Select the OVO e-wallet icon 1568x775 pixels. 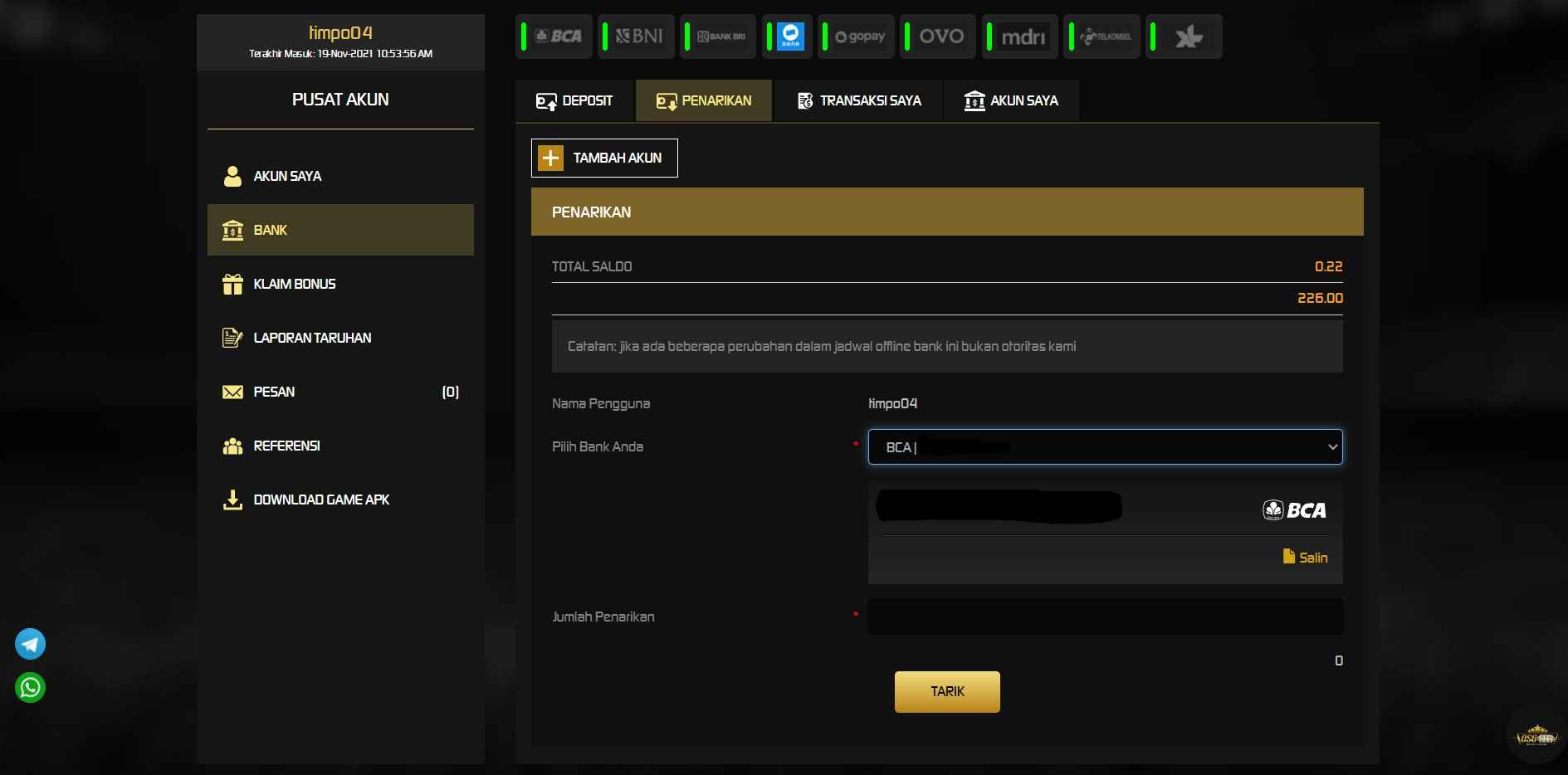pos(937,37)
